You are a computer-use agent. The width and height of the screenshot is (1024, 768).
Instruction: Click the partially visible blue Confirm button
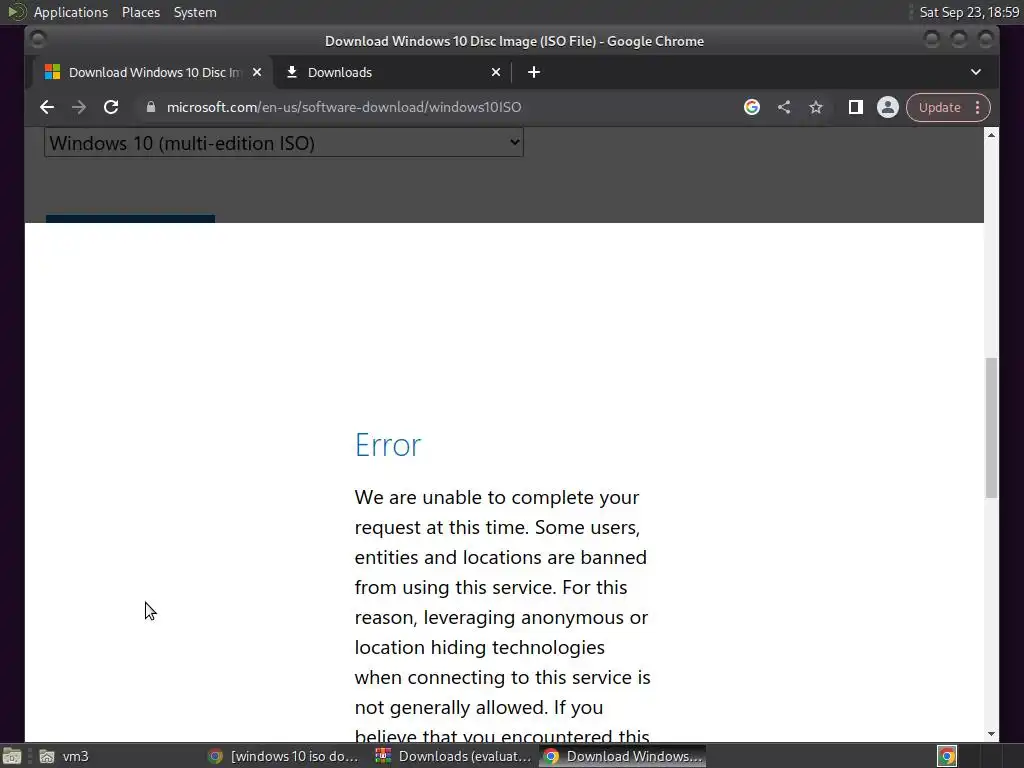coord(130,219)
